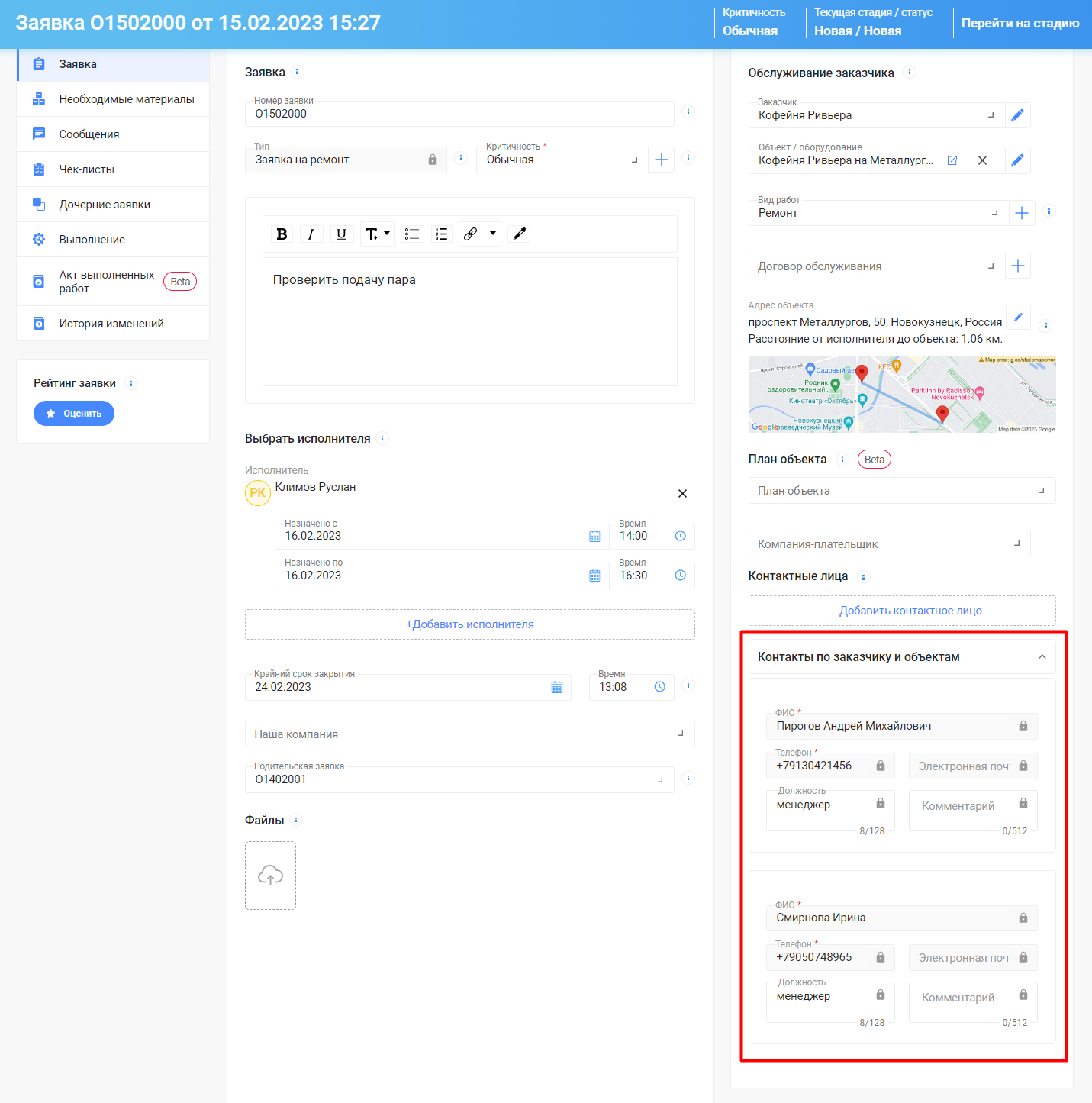Open История изменений section

113,324
